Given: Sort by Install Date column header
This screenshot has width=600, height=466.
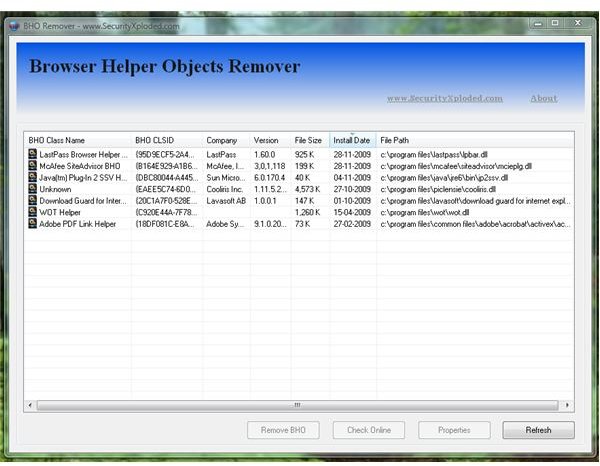Looking at the screenshot, I should [x=352, y=140].
